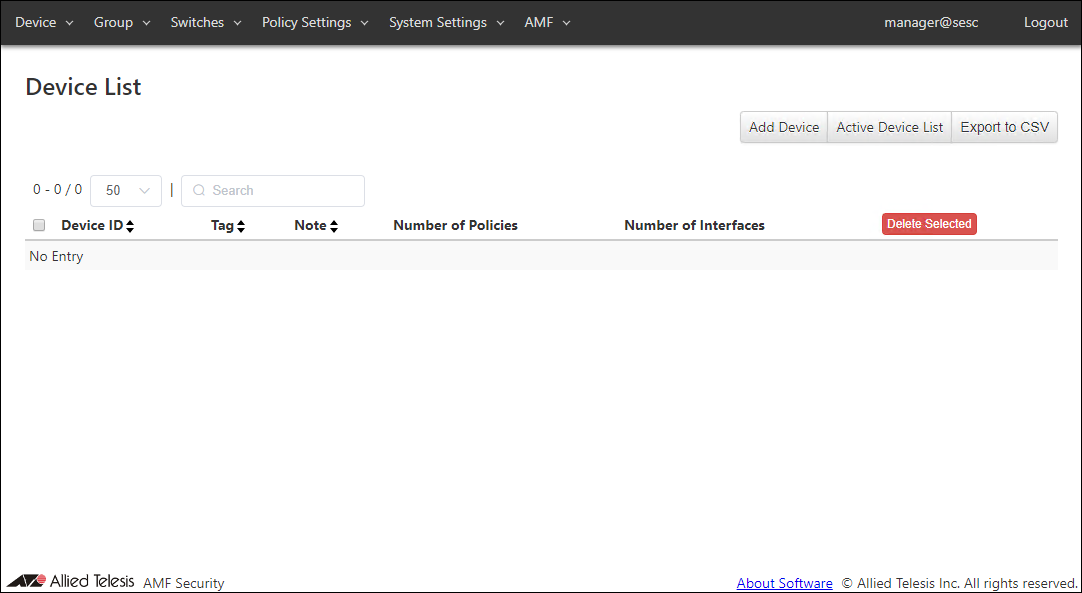Click the Note column sort icon
This screenshot has height=593, width=1082.
(334, 226)
